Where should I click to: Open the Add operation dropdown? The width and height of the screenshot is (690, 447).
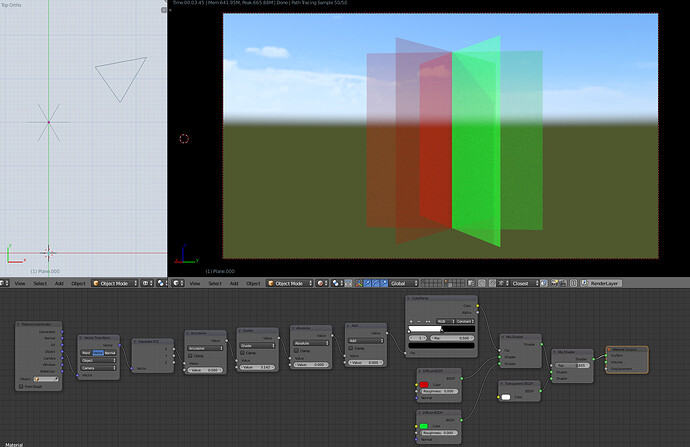[x=365, y=341]
